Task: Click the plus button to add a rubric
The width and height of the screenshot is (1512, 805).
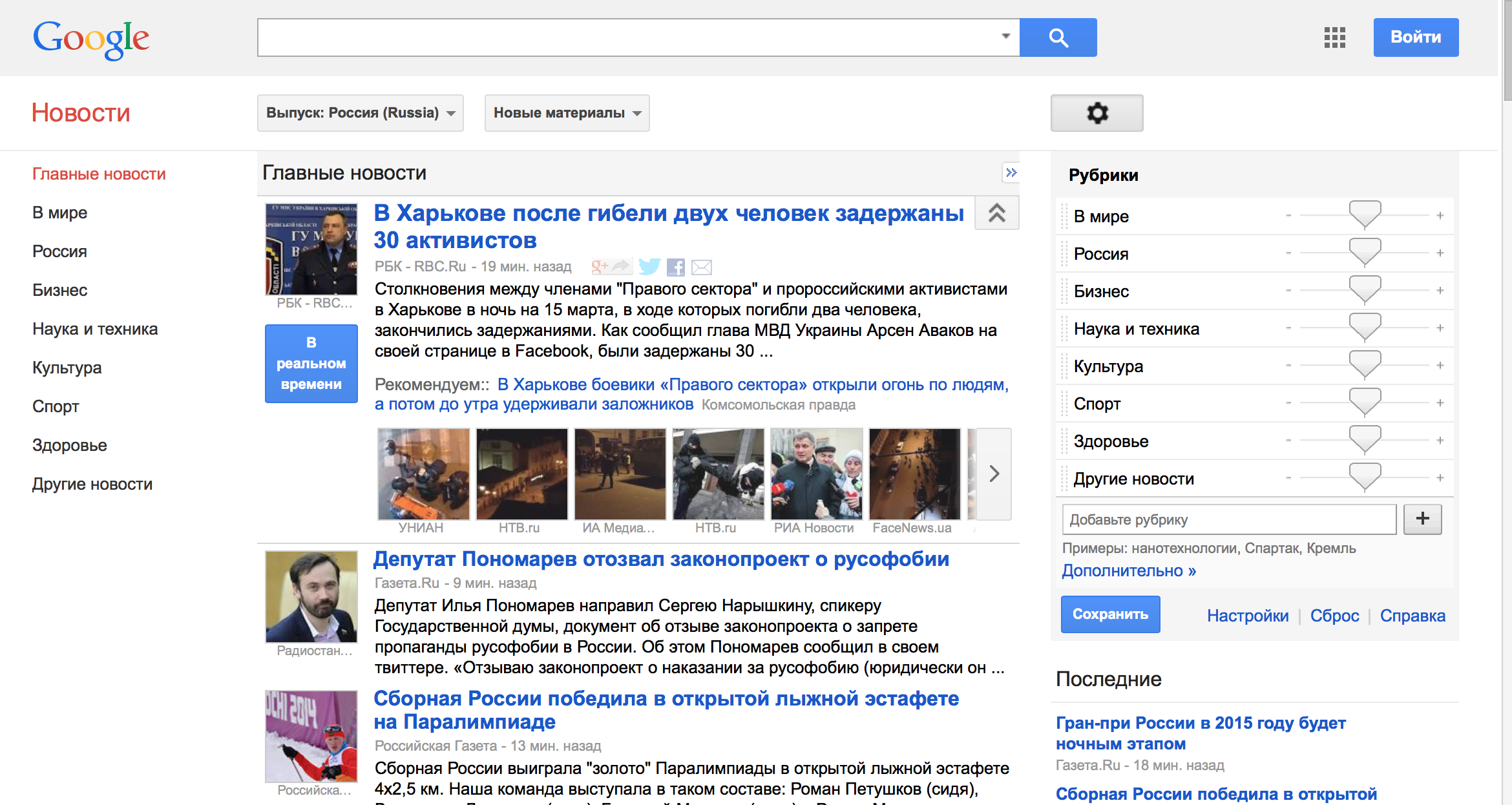Action: pyautogui.click(x=1422, y=519)
